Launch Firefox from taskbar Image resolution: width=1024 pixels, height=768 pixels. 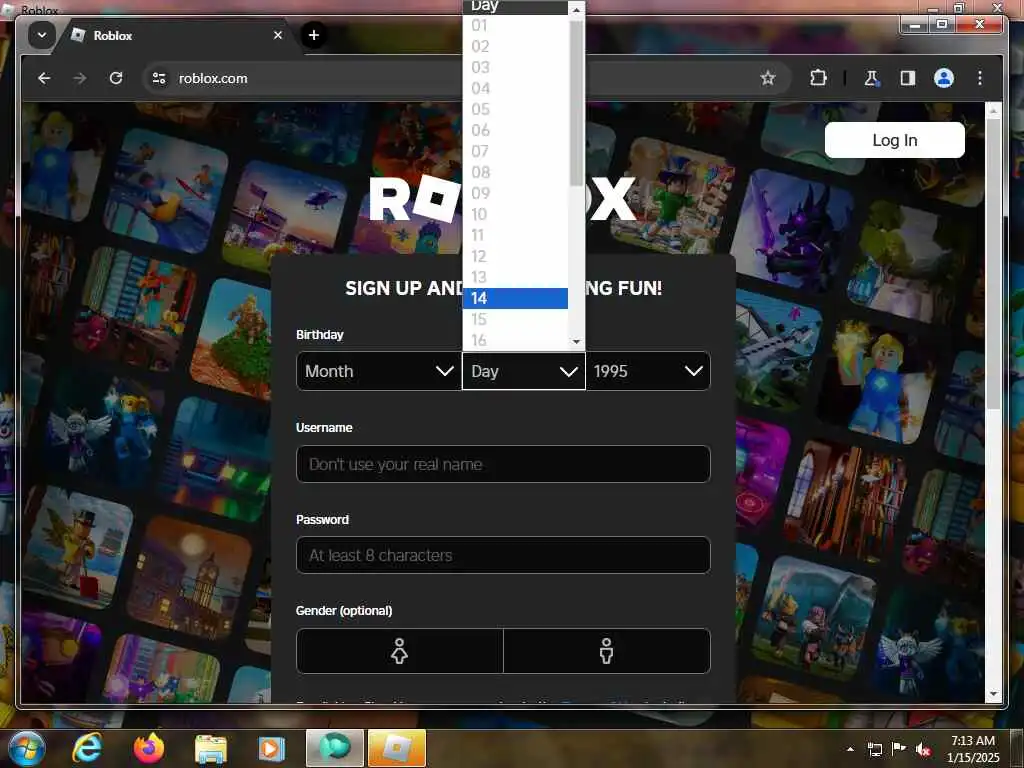149,748
